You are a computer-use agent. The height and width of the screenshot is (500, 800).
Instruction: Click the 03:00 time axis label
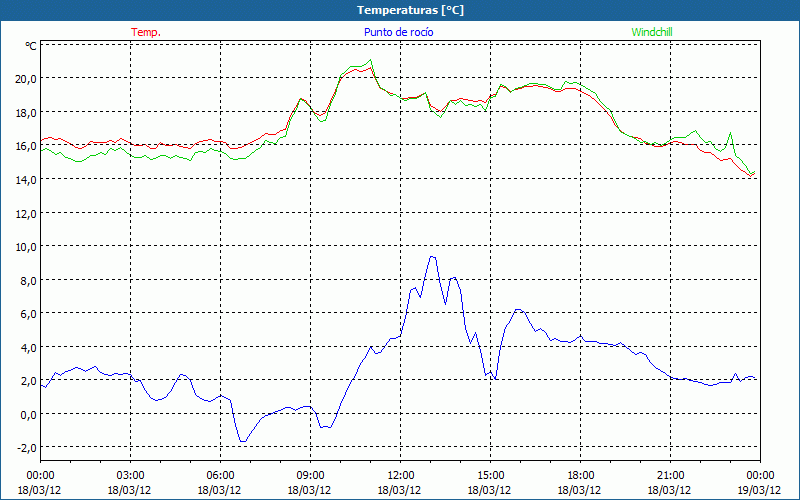coord(130,476)
